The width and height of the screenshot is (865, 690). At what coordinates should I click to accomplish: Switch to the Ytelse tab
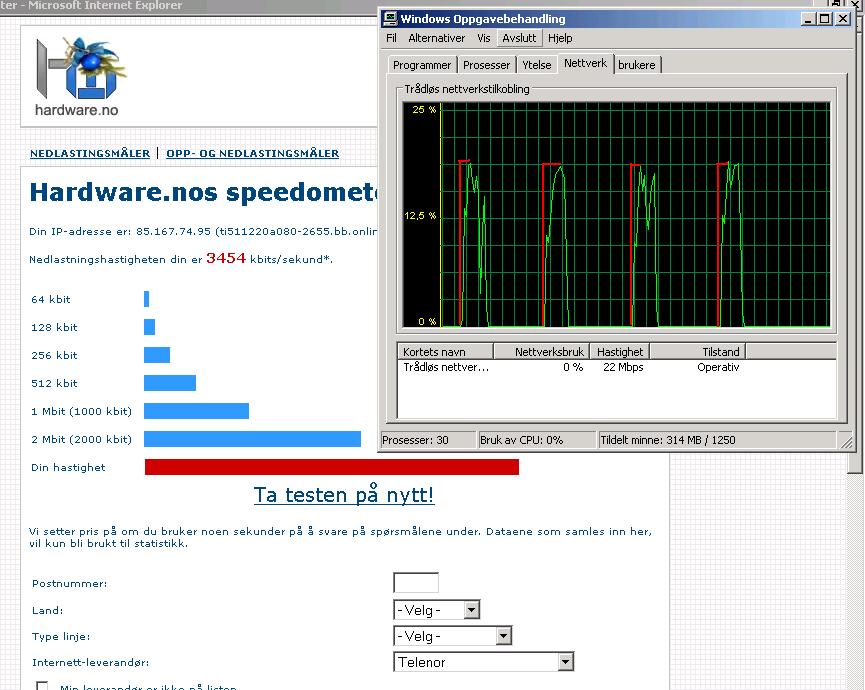pos(537,65)
